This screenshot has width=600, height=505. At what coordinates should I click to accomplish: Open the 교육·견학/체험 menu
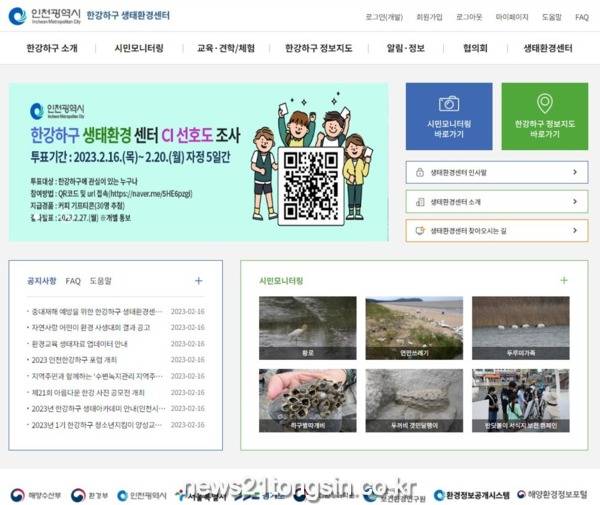(225, 48)
